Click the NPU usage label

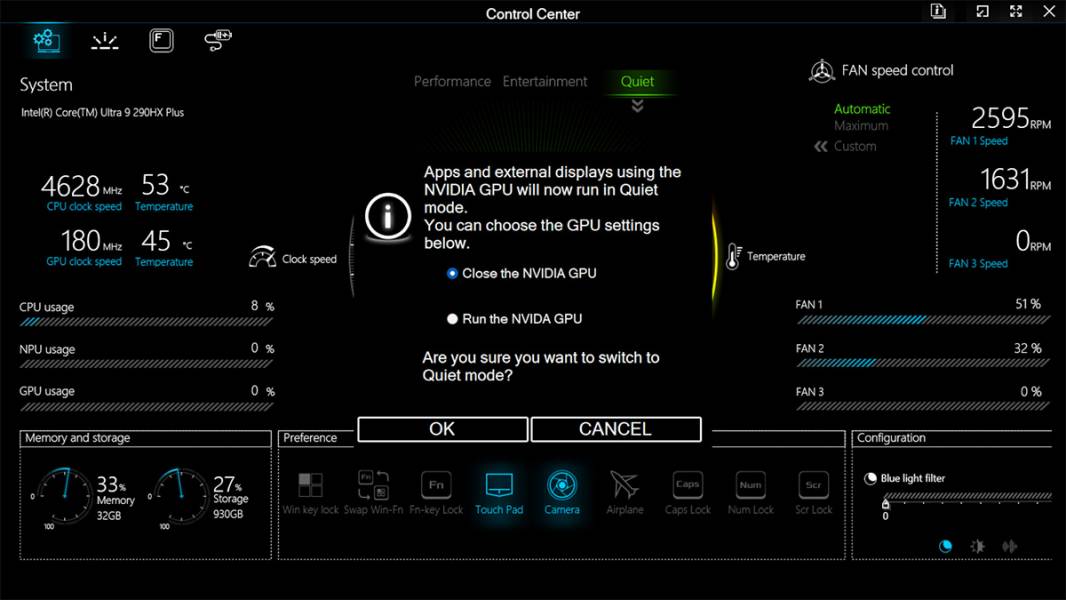click(x=47, y=349)
